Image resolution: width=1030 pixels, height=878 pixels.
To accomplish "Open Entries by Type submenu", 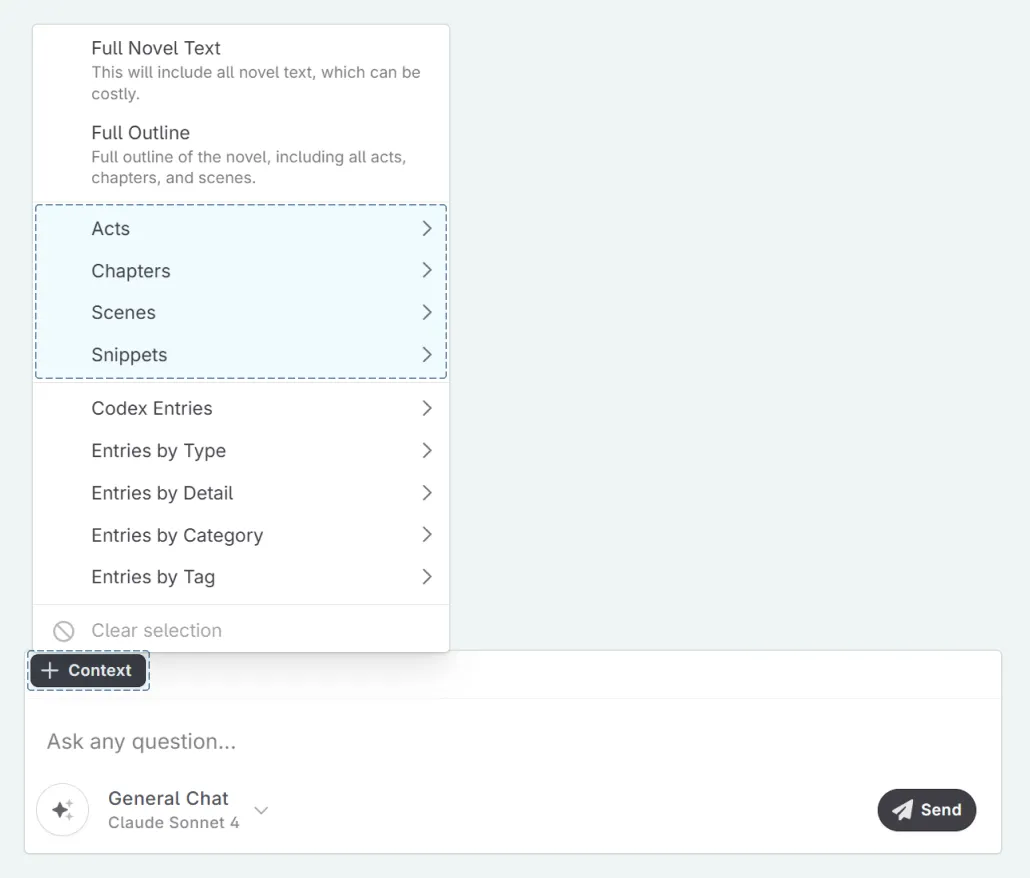I will click(x=159, y=451).
